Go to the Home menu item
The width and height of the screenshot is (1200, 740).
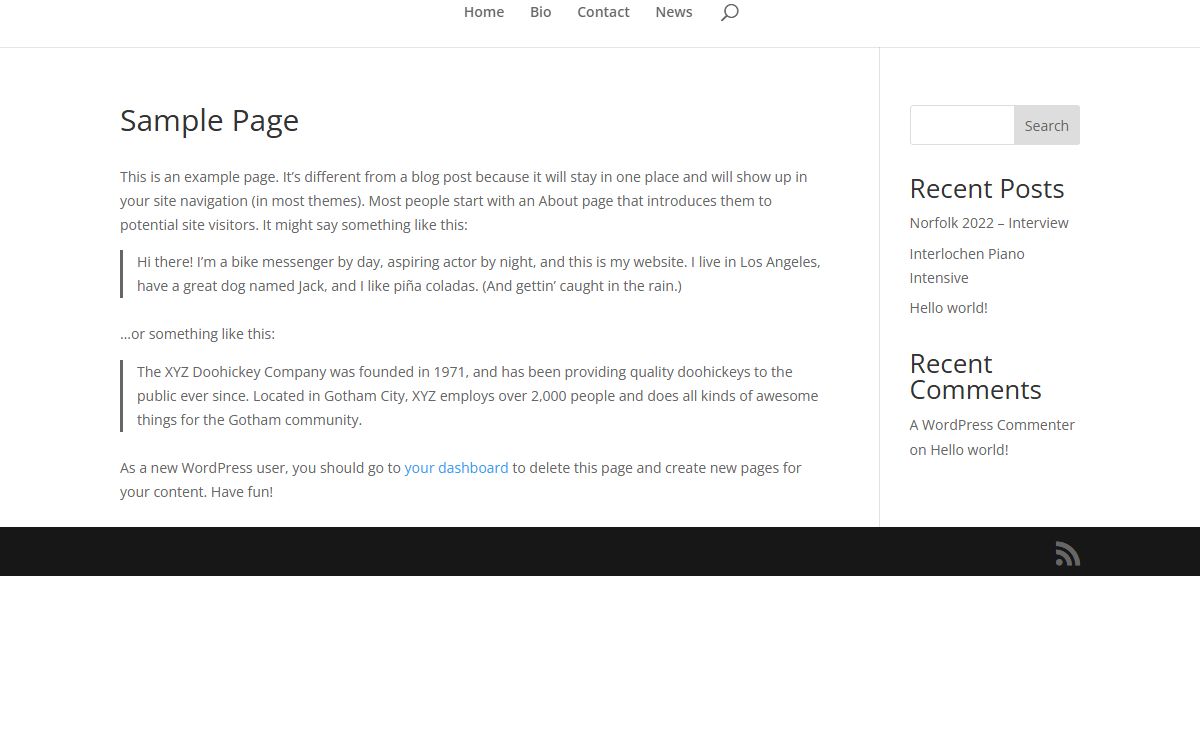pos(484,12)
